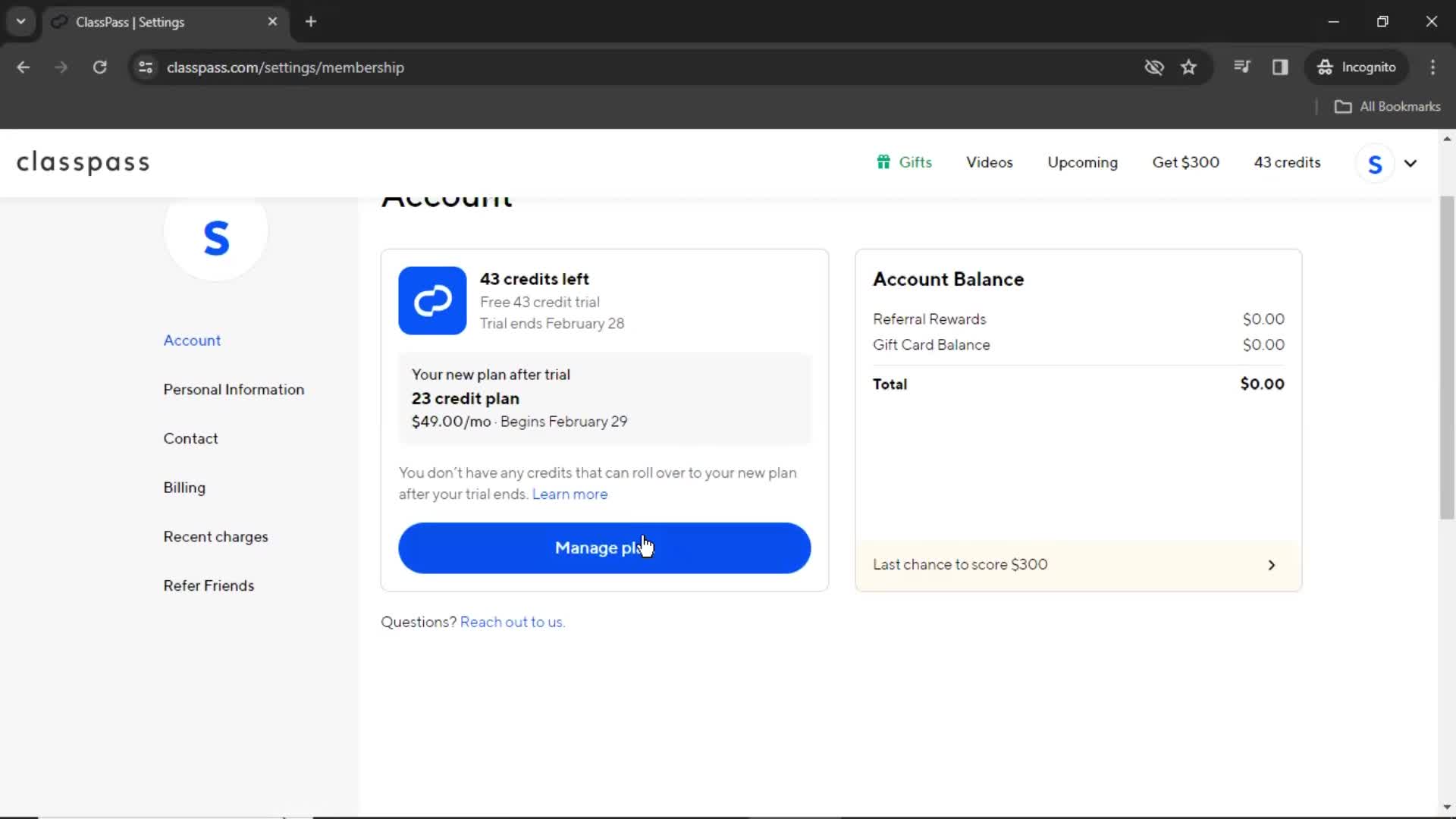Open Personal Information settings
Screen dimensions: 1456x819
pyautogui.click(x=234, y=390)
